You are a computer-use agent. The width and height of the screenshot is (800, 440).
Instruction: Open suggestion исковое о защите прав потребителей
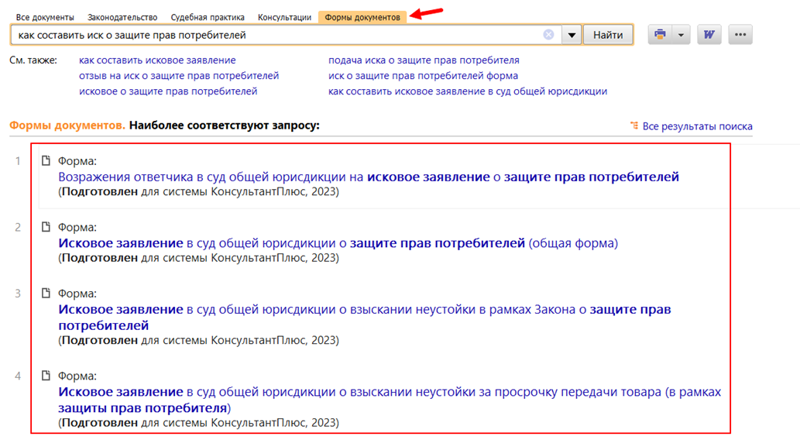[x=168, y=91]
